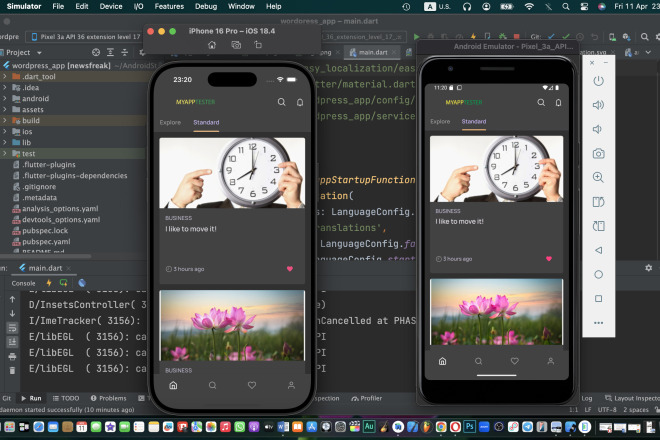This screenshot has width=660, height=440.
Task: Expand the assets folder
Action: point(5,109)
